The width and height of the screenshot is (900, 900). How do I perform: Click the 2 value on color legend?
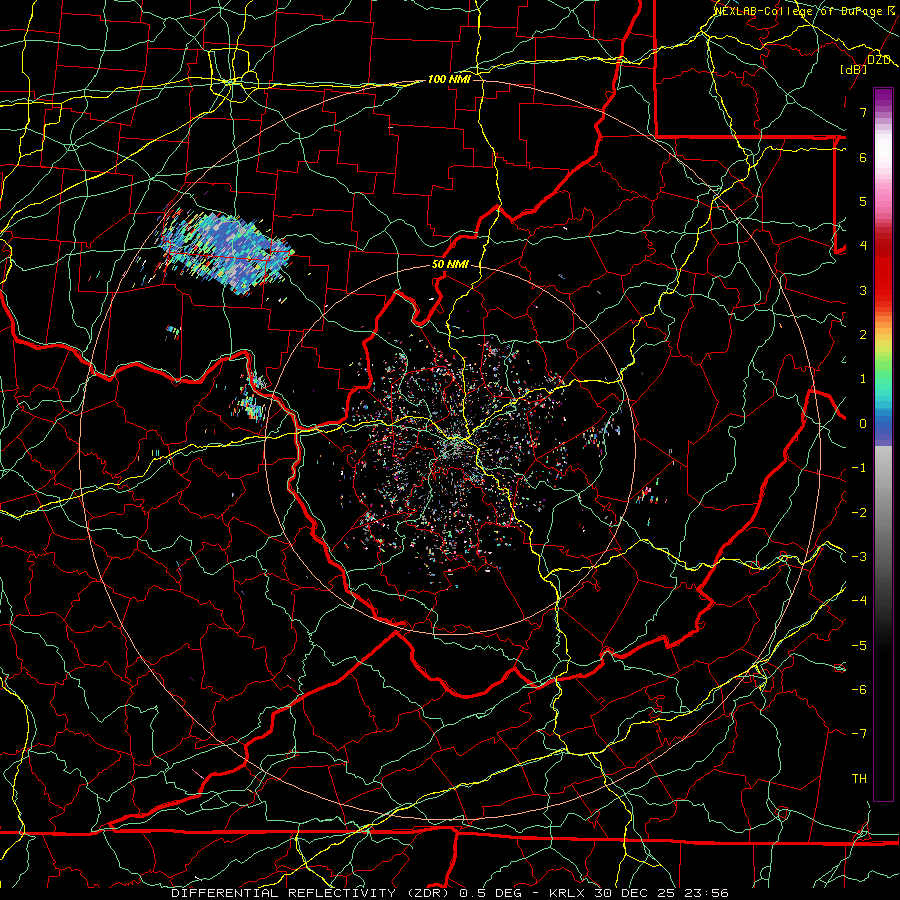tap(863, 335)
